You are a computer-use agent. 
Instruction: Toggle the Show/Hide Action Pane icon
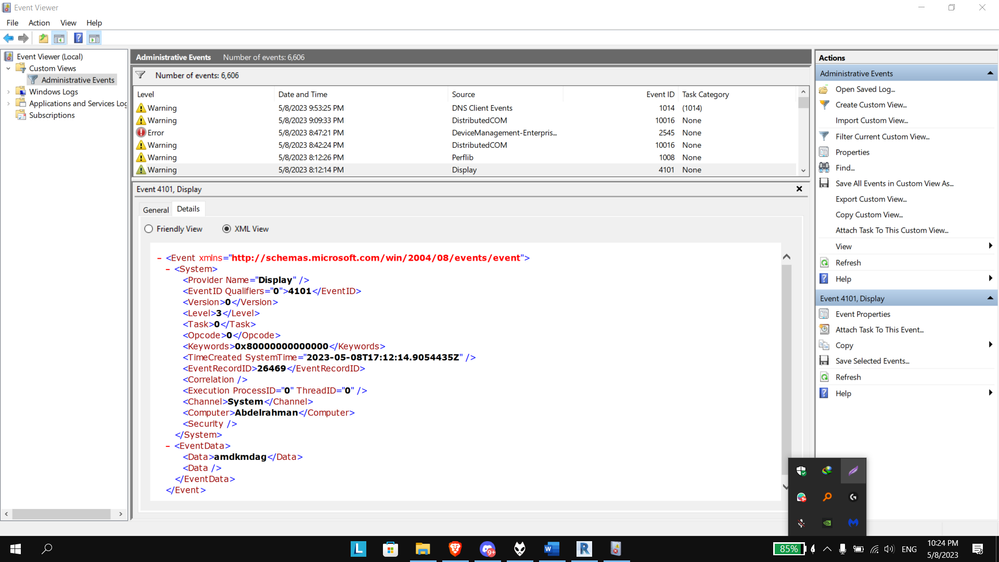point(94,38)
